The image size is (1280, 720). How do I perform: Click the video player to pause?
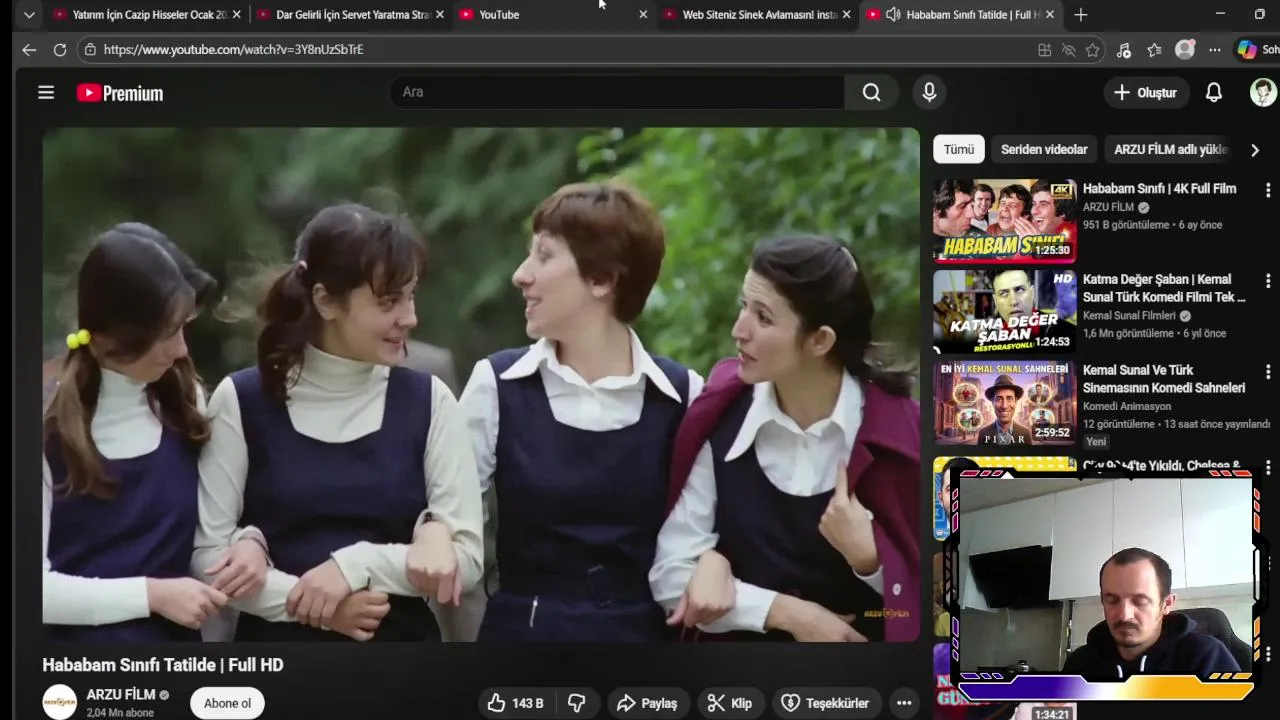click(x=480, y=385)
